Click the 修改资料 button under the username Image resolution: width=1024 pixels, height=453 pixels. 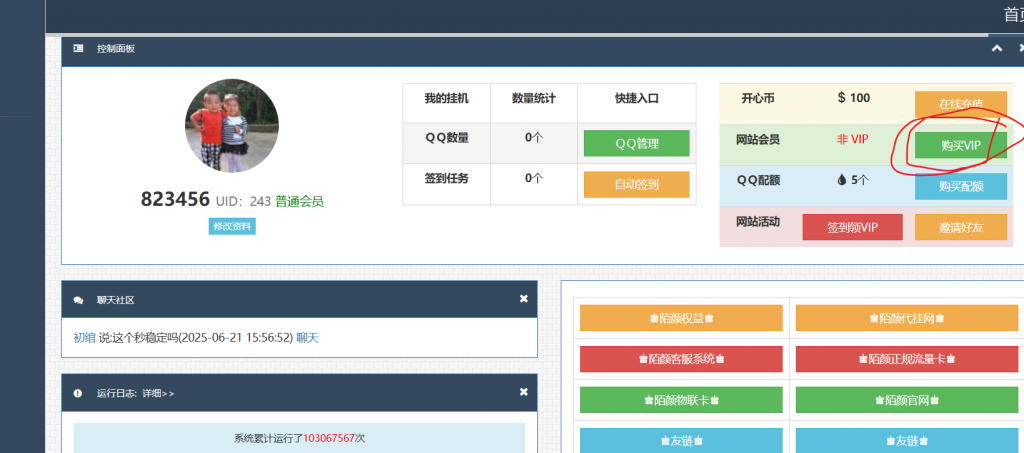pos(232,226)
